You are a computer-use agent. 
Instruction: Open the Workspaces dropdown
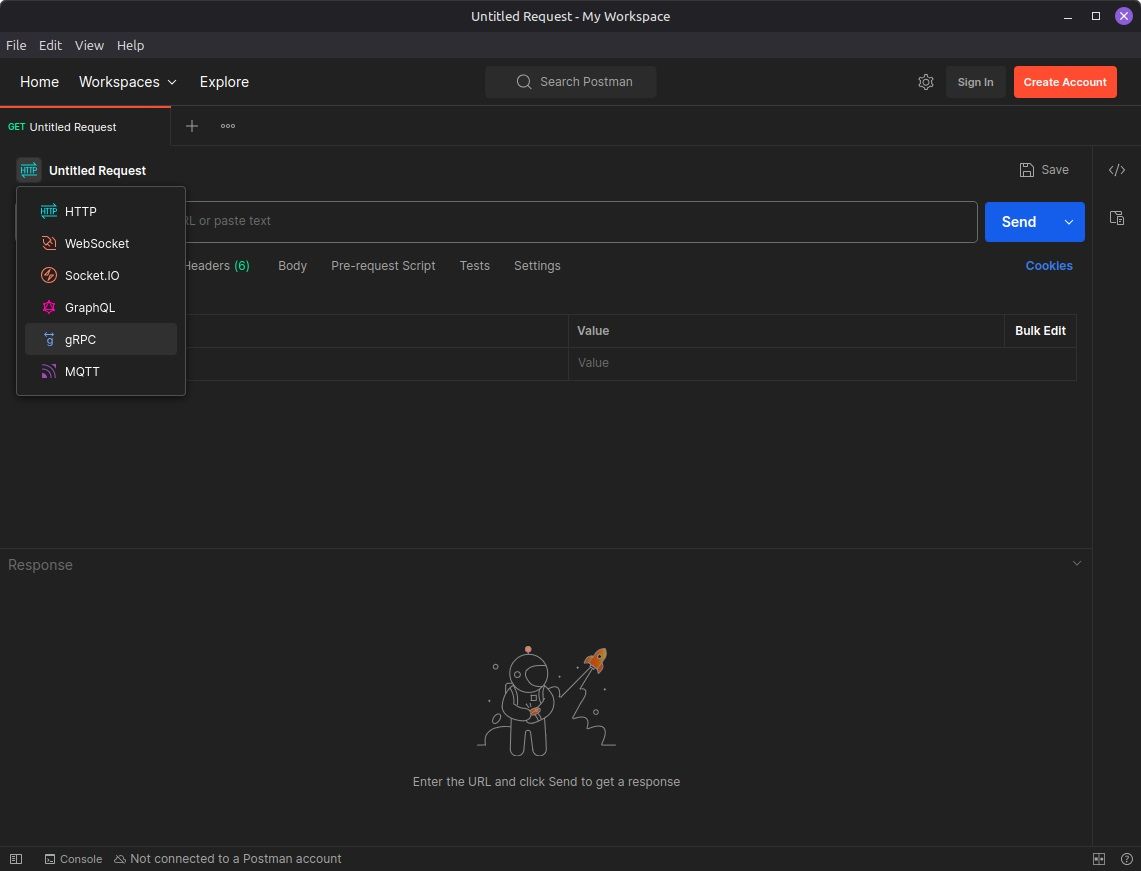point(128,82)
